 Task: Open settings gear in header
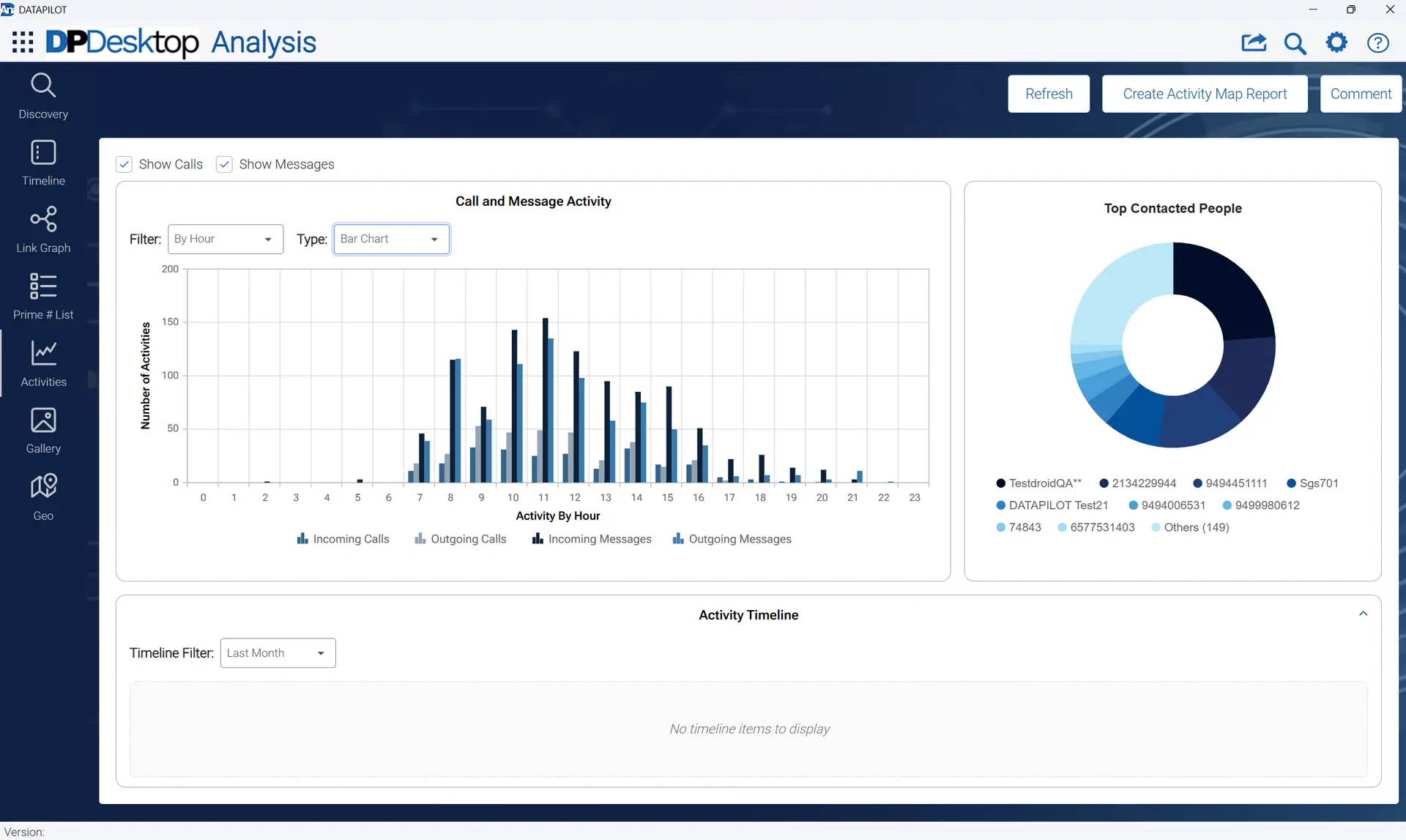[x=1336, y=42]
